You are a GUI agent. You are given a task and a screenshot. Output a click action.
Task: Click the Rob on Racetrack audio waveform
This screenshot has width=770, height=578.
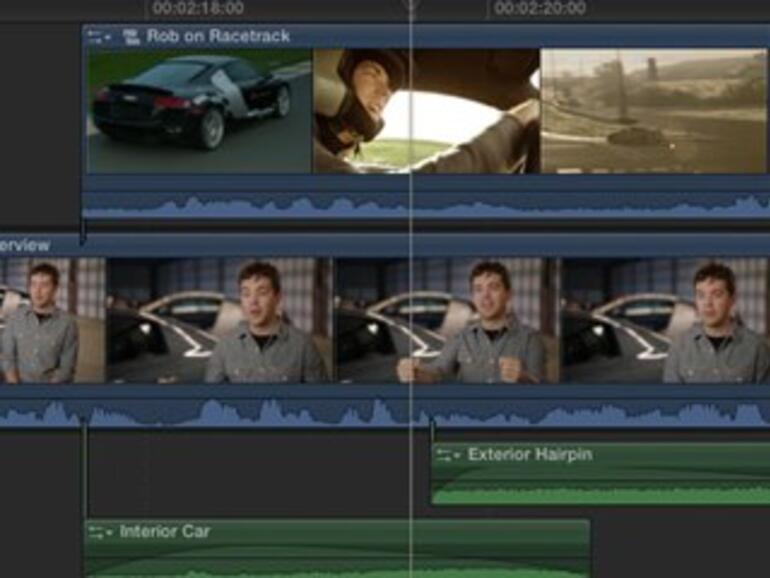(300, 206)
